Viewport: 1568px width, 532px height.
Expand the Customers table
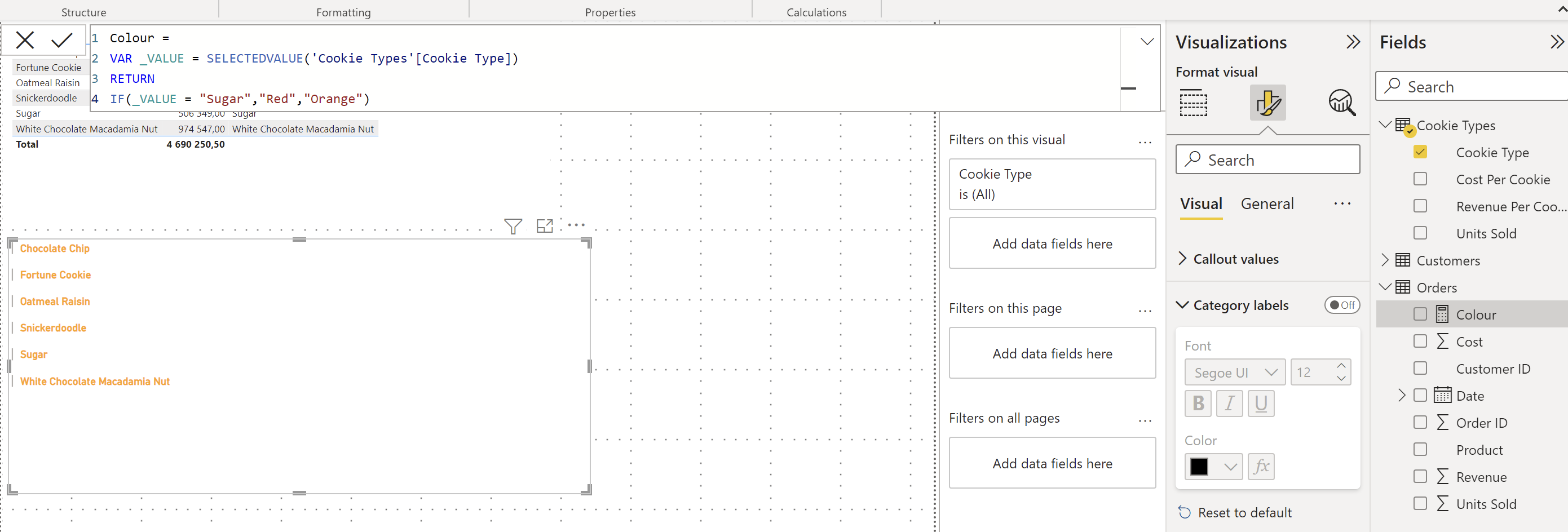click(x=1385, y=260)
